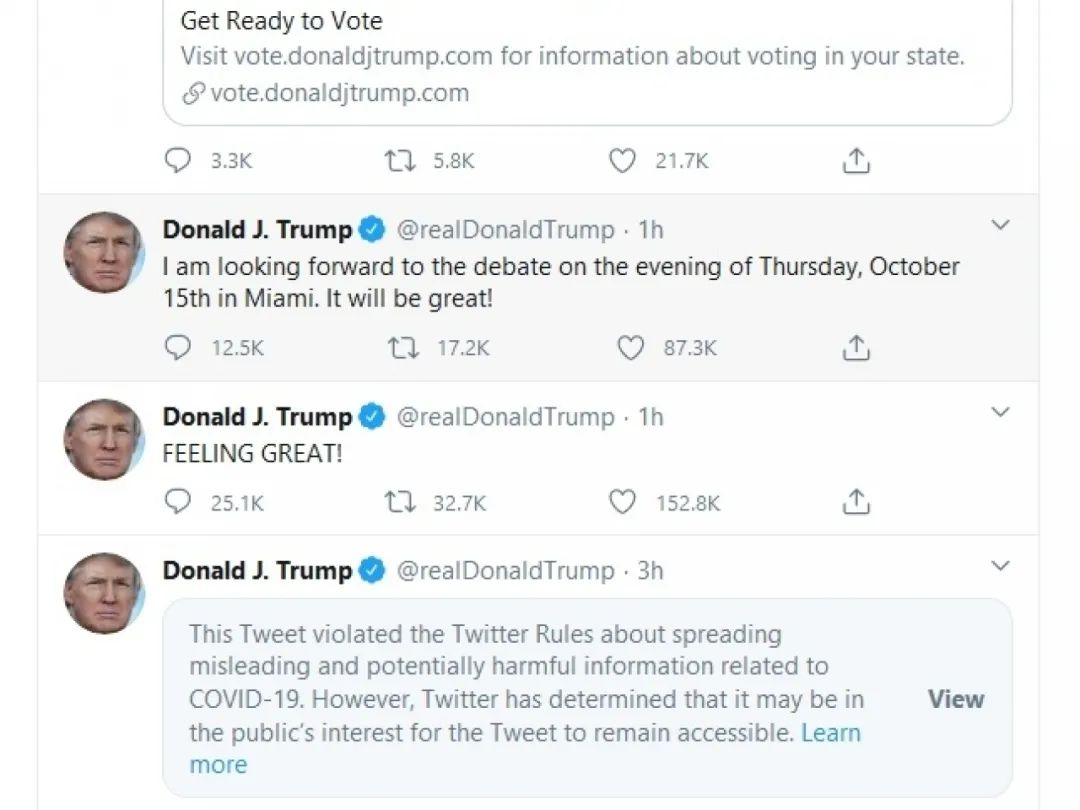This screenshot has height=810, width=1080.
Task: Reply to the Miami debate tweet
Action: (178, 347)
